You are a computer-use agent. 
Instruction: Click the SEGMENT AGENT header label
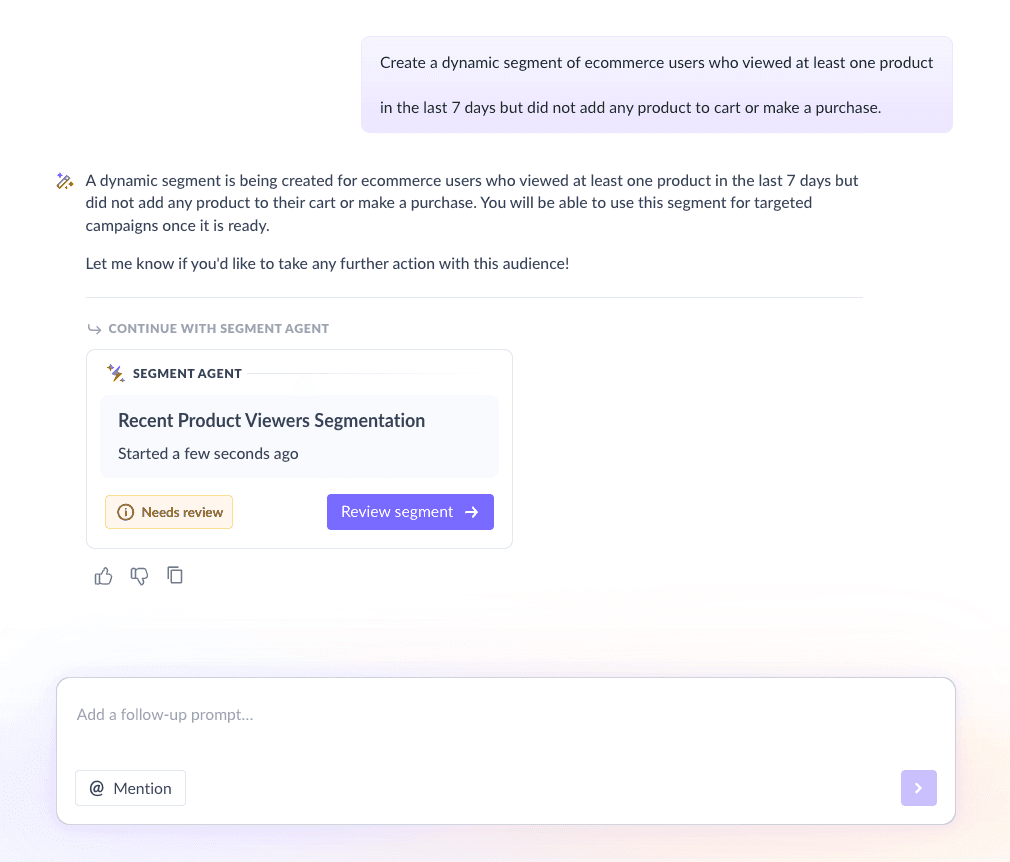click(187, 373)
